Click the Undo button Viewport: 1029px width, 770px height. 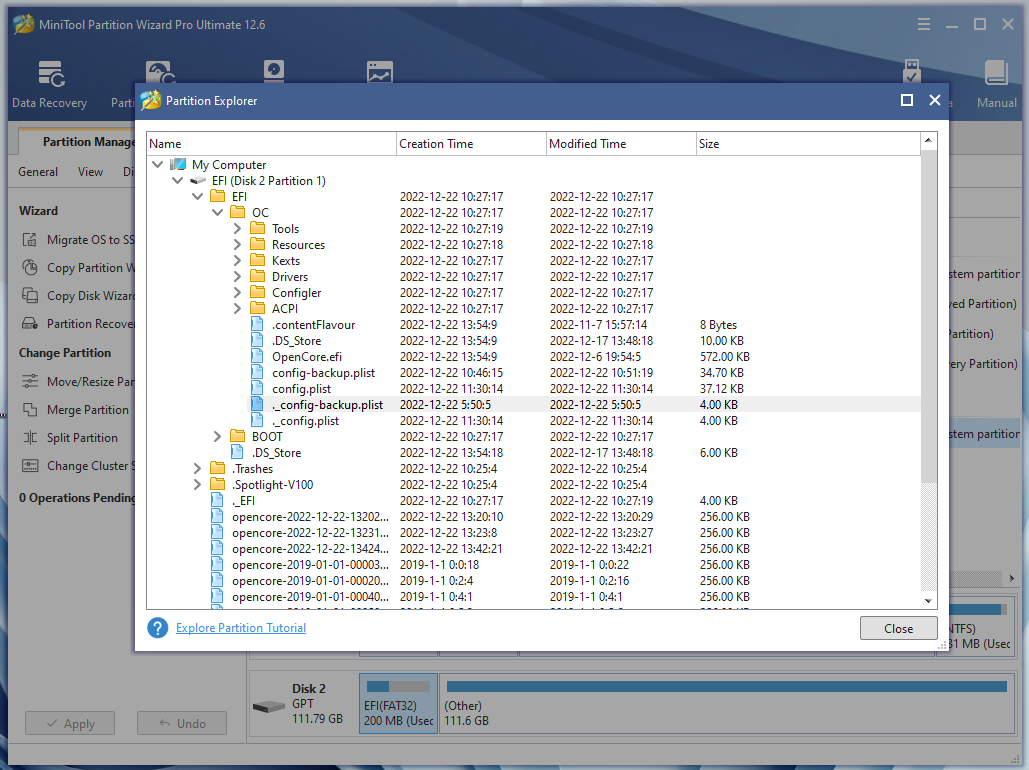182,723
